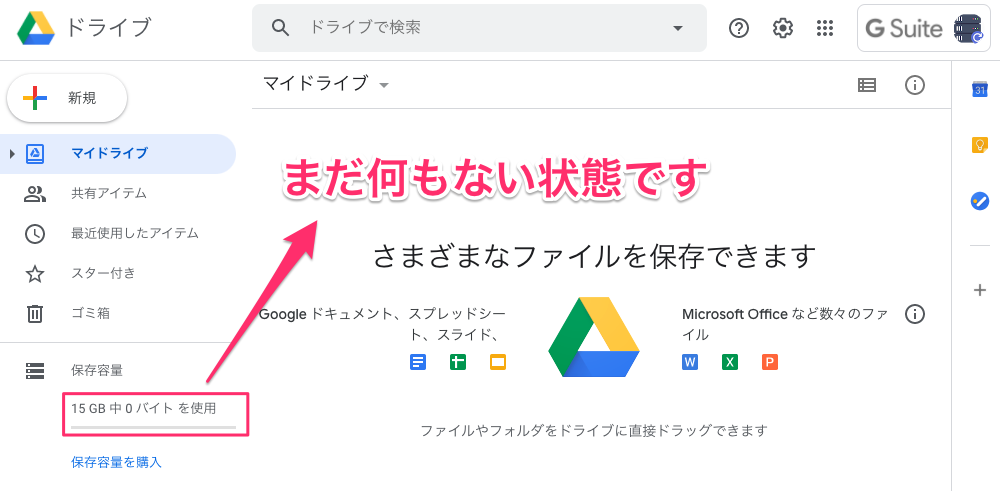Select 共有アイテム in the sidebar

[108, 193]
